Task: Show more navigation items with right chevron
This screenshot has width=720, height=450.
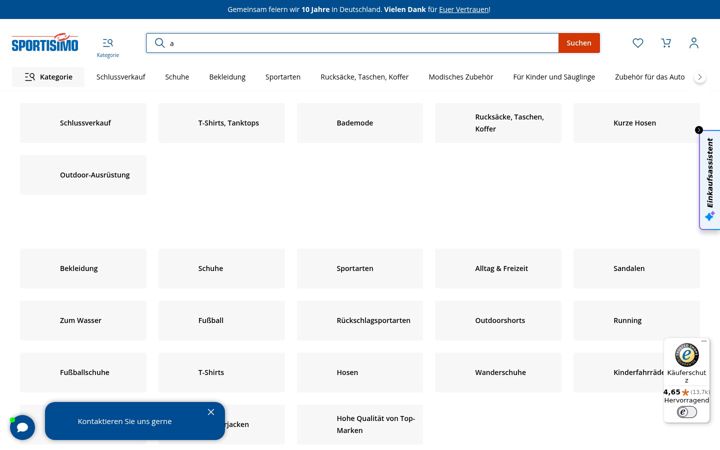Action: (700, 77)
